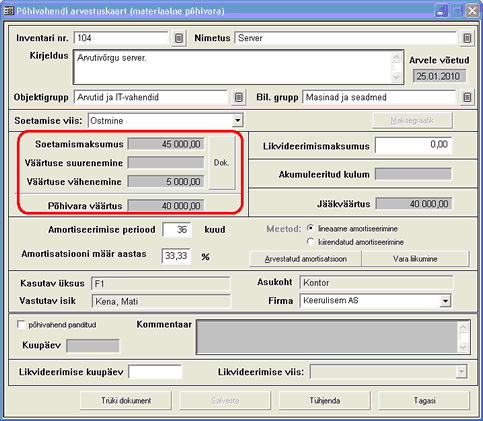This screenshot has width=483, height=421.
Task: Open lookup icon beside Bil. grupp field
Action: pyautogui.click(x=467, y=97)
